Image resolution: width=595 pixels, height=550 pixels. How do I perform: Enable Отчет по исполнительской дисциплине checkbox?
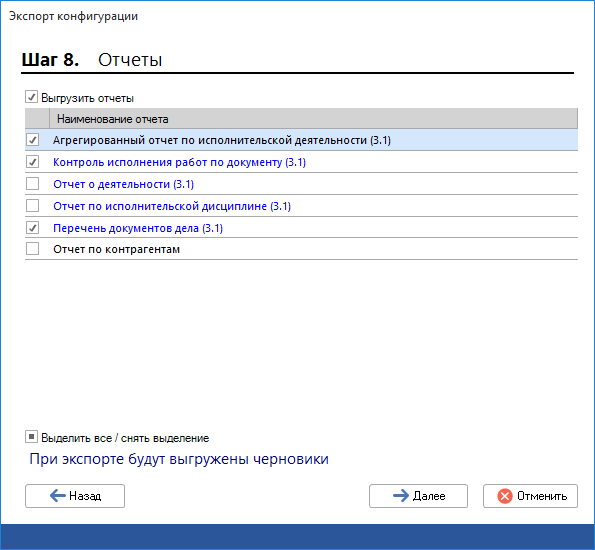pos(33,206)
